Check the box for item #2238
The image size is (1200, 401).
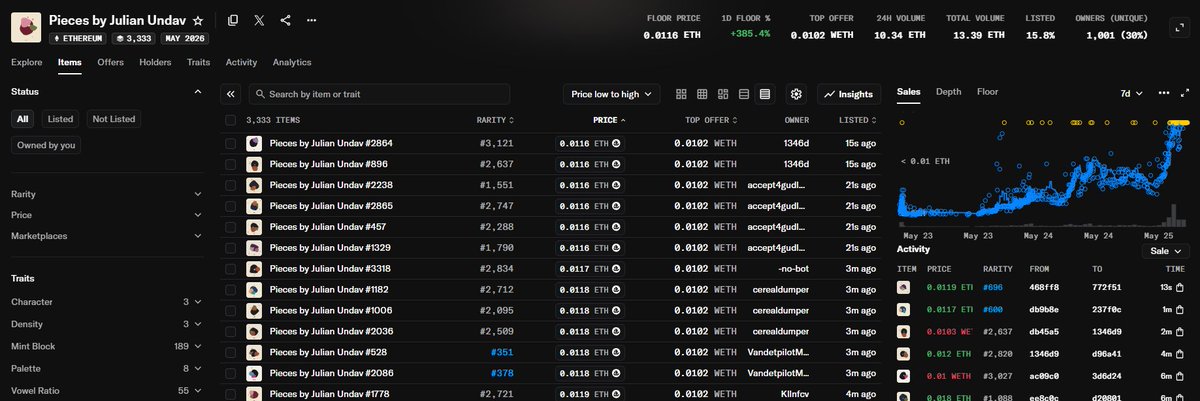231,185
